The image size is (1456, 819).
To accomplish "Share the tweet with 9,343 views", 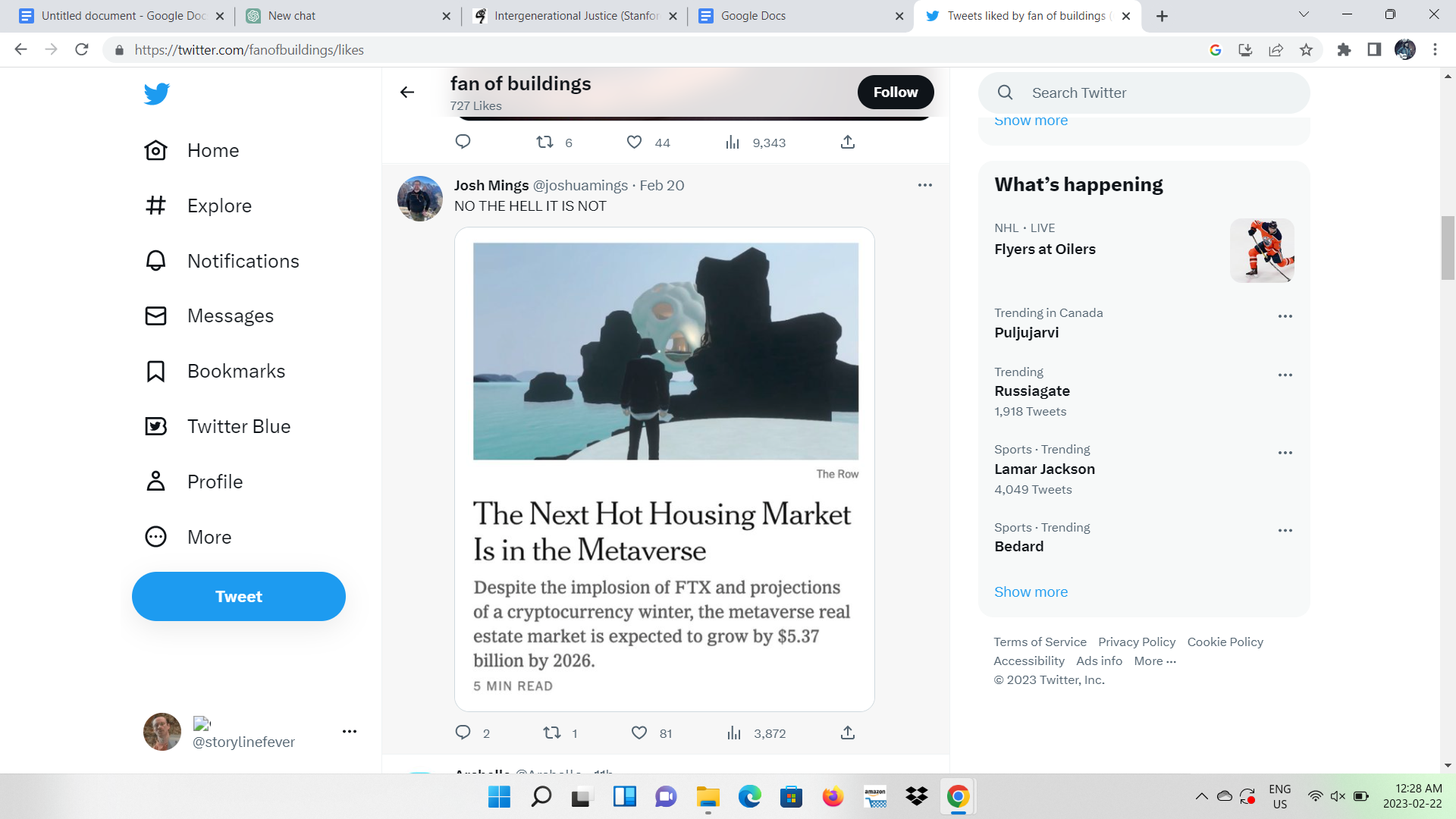I will click(x=848, y=142).
